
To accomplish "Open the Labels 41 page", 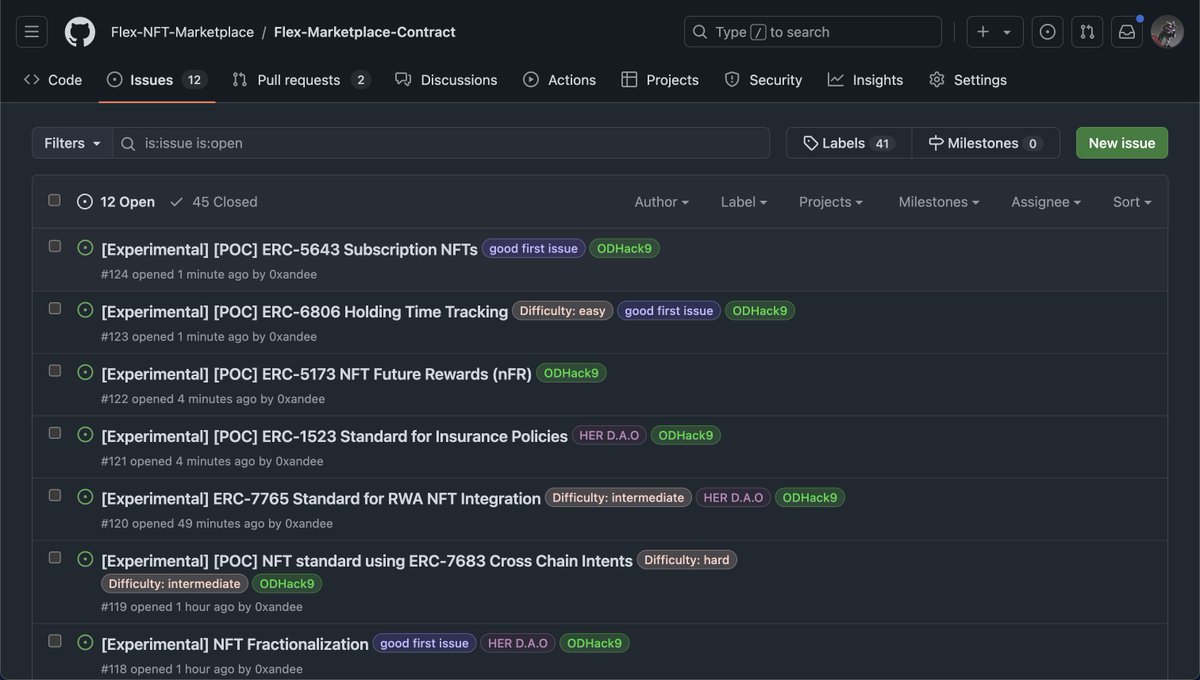I will (849, 143).
